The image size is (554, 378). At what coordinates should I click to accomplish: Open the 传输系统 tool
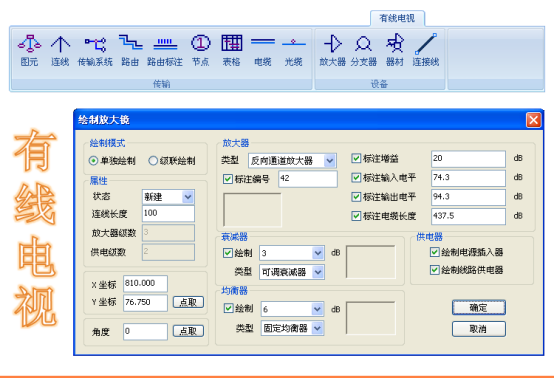point(95,51)
